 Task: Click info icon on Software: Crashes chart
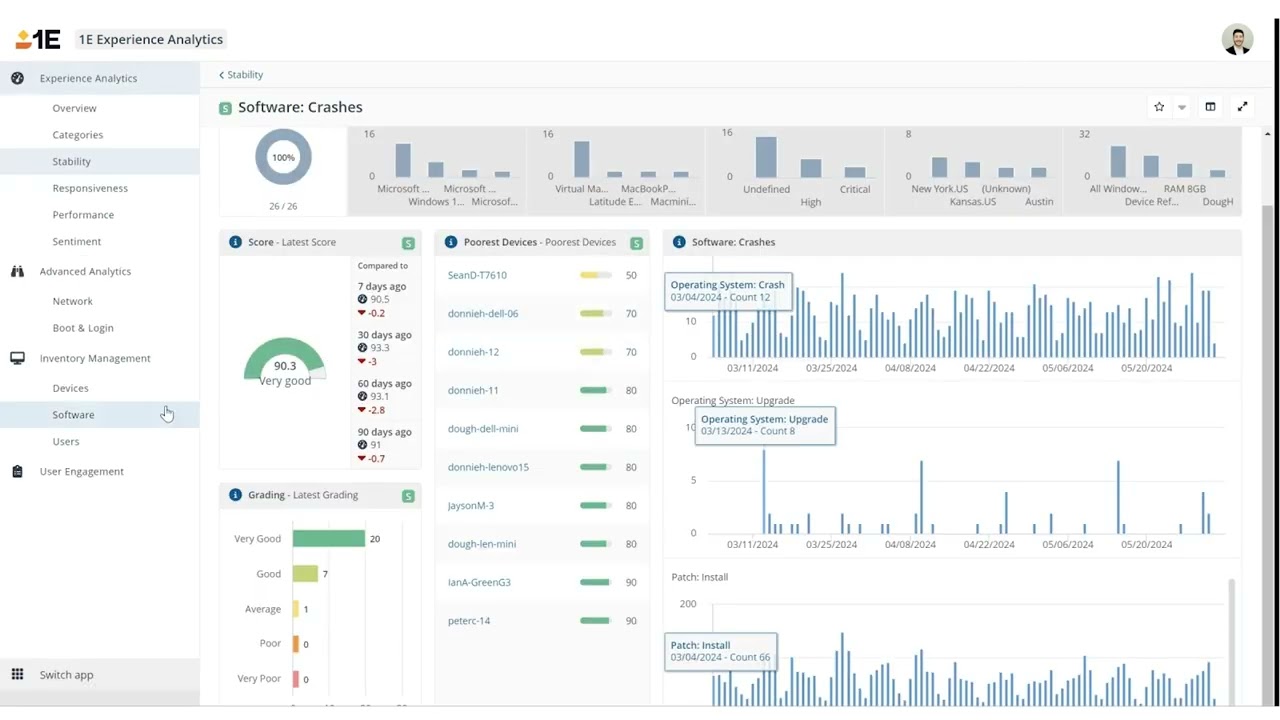coord(679,242)
